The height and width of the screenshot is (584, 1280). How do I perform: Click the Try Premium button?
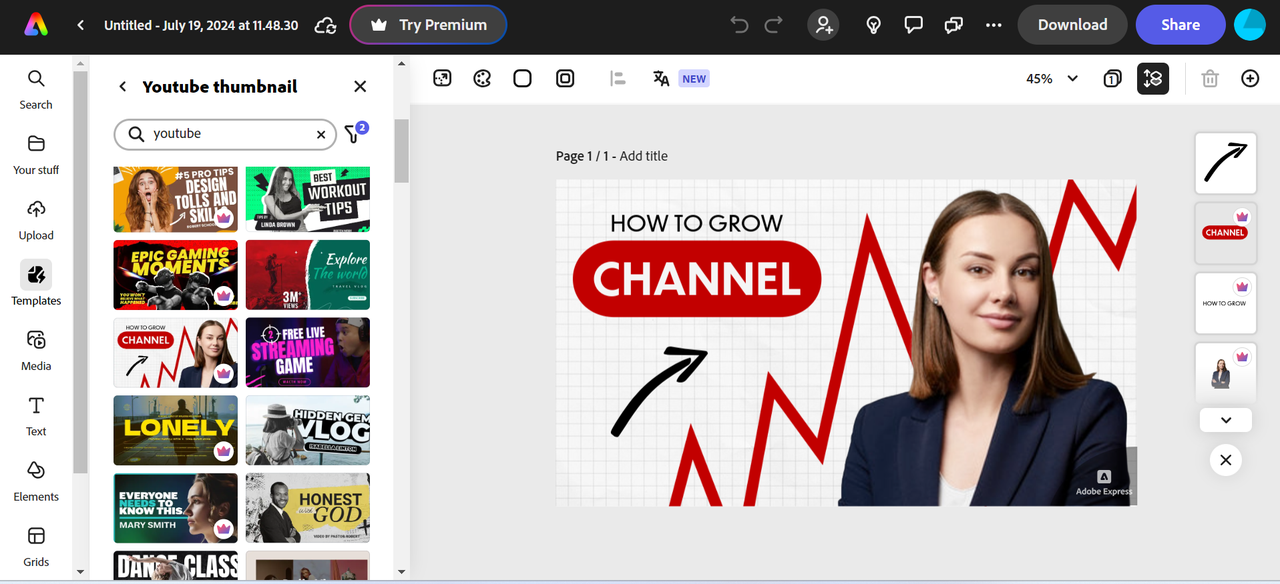428,25
